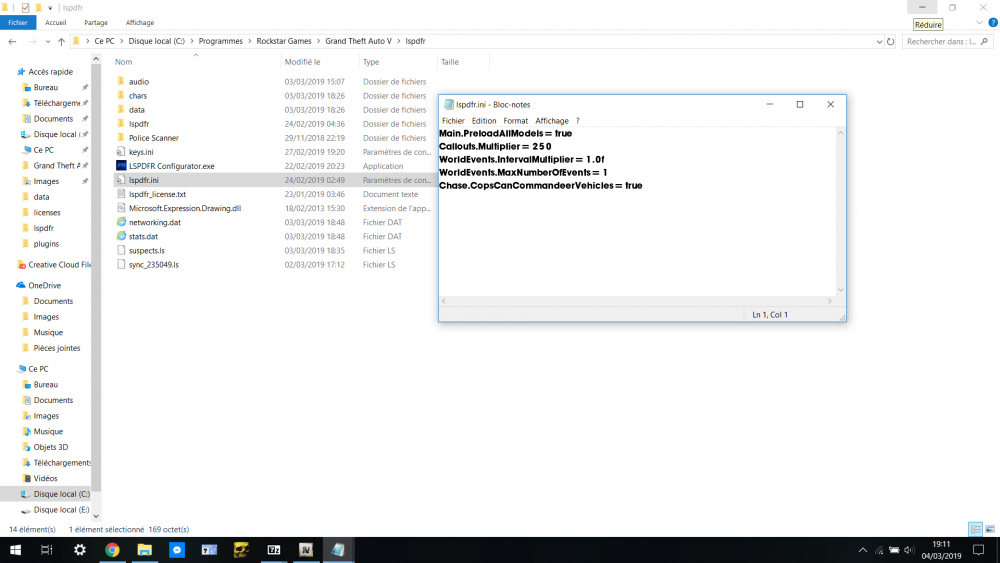Open Recent locations dropdown arrow
The image size is (1000, 563).
(x=48, y=41)
